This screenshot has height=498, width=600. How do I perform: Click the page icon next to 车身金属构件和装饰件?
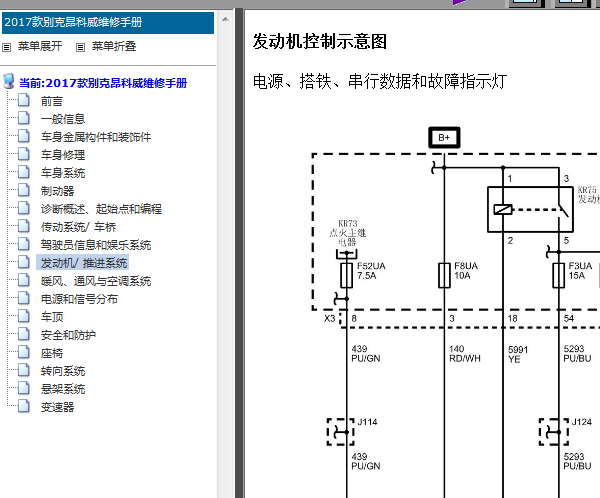coord(24,136)
